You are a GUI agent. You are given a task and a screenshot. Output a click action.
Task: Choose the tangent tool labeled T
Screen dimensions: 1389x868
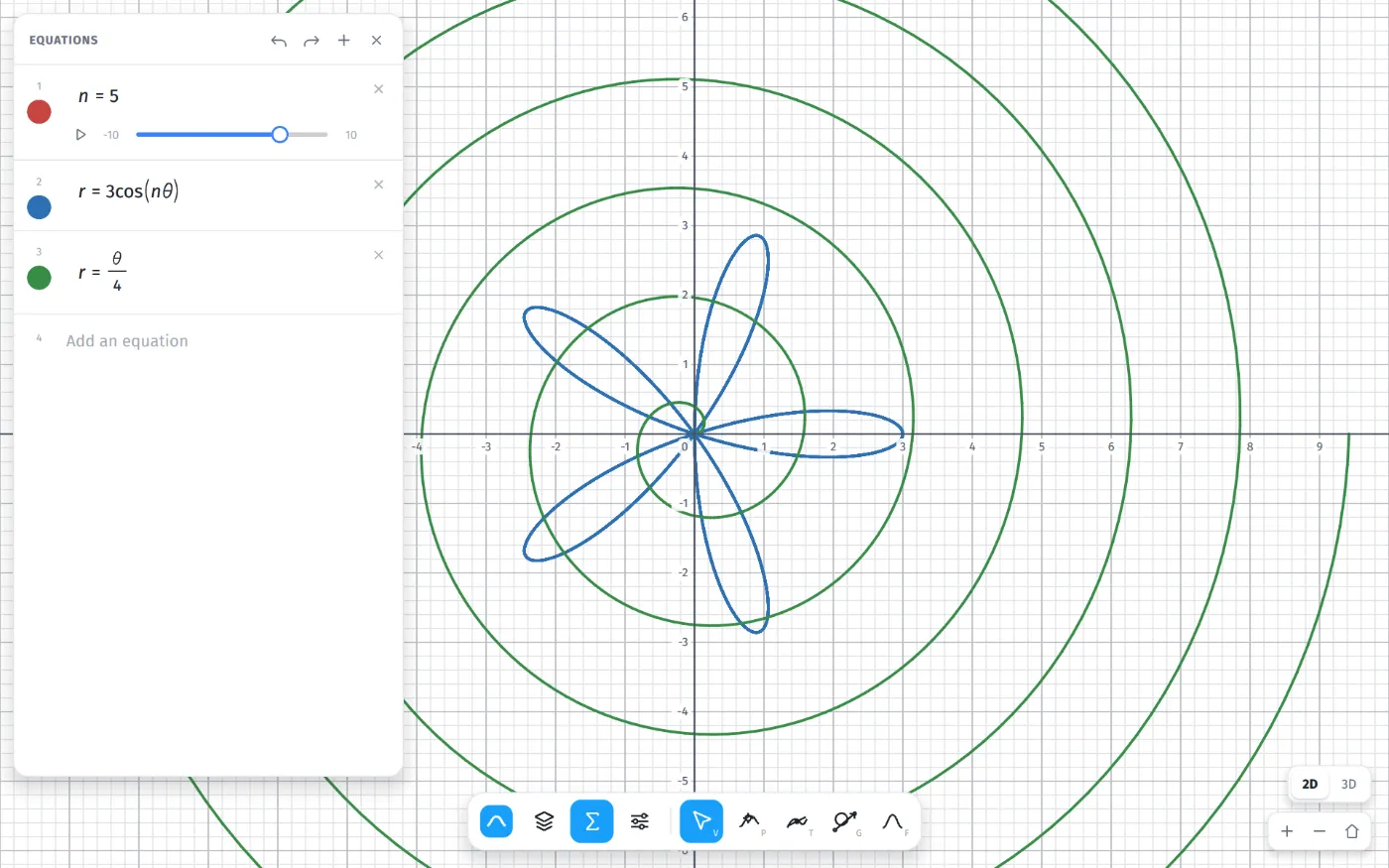[799, 821]
